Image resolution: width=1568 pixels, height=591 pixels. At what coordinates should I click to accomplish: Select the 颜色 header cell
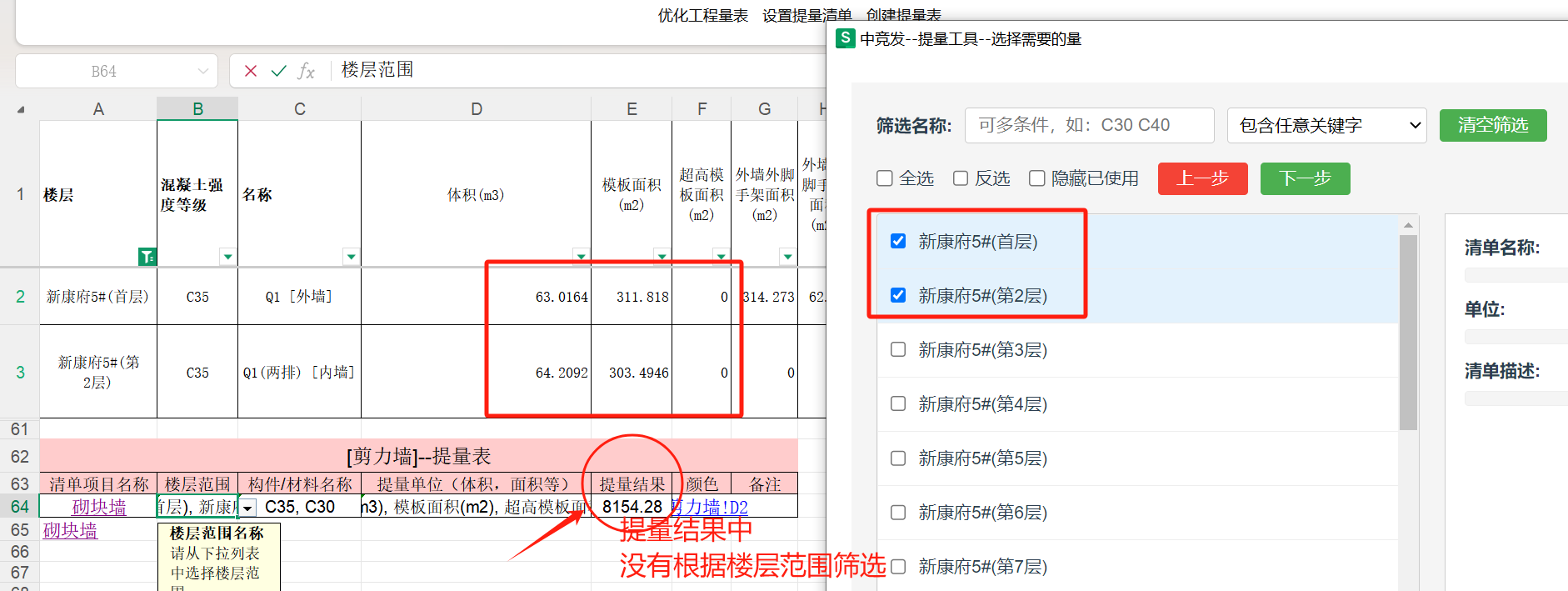coord(702,484)
